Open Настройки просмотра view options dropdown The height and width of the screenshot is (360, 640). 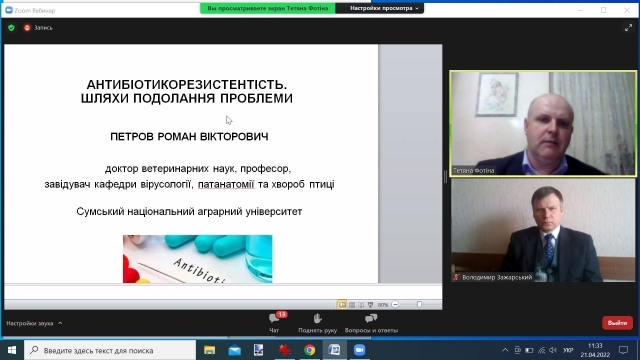point(384,8)
